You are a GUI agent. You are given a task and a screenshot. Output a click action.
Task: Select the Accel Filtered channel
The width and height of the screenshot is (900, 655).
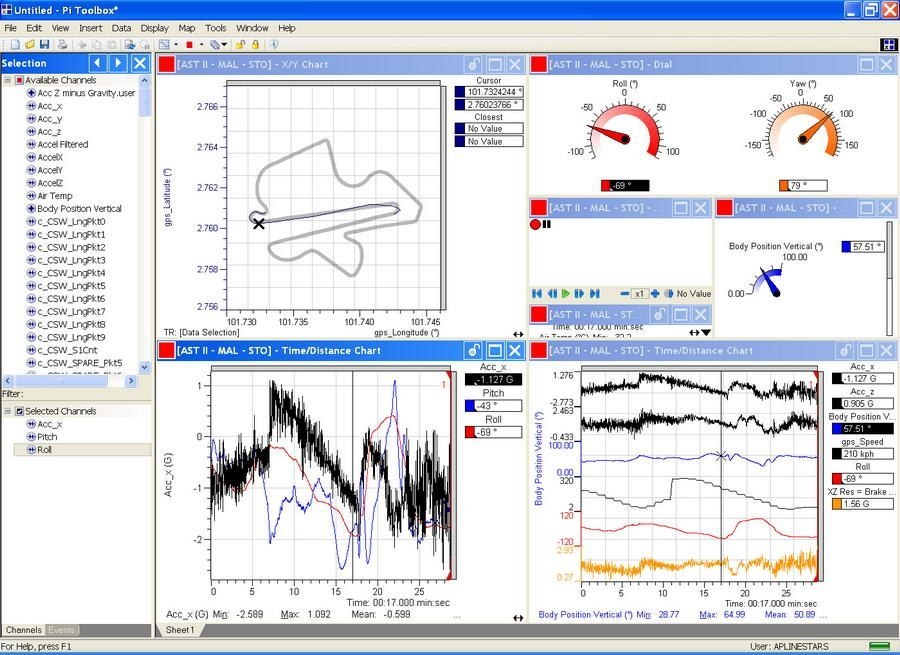(x=63, y=144)
